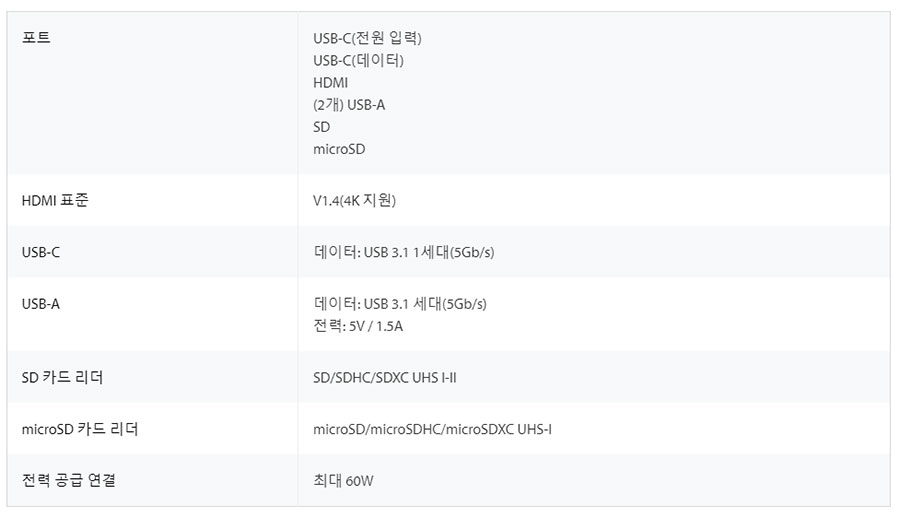Click the HDMI 표준 label
The image size is (900, 518).
pyautogui.click(x=55, y=200)
